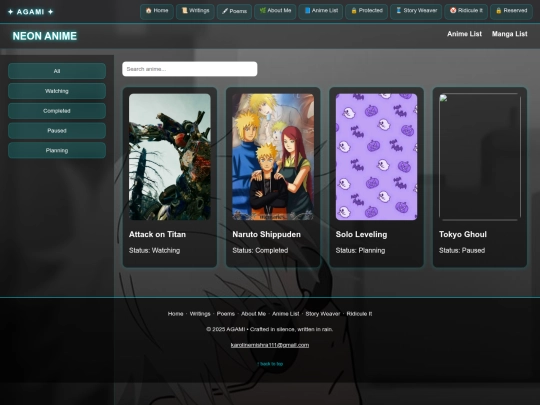Open the Naruto Shippuden cover image
The height and width of the screenshot is (405, 540).
pyautogui.click(x=273, y=157)
